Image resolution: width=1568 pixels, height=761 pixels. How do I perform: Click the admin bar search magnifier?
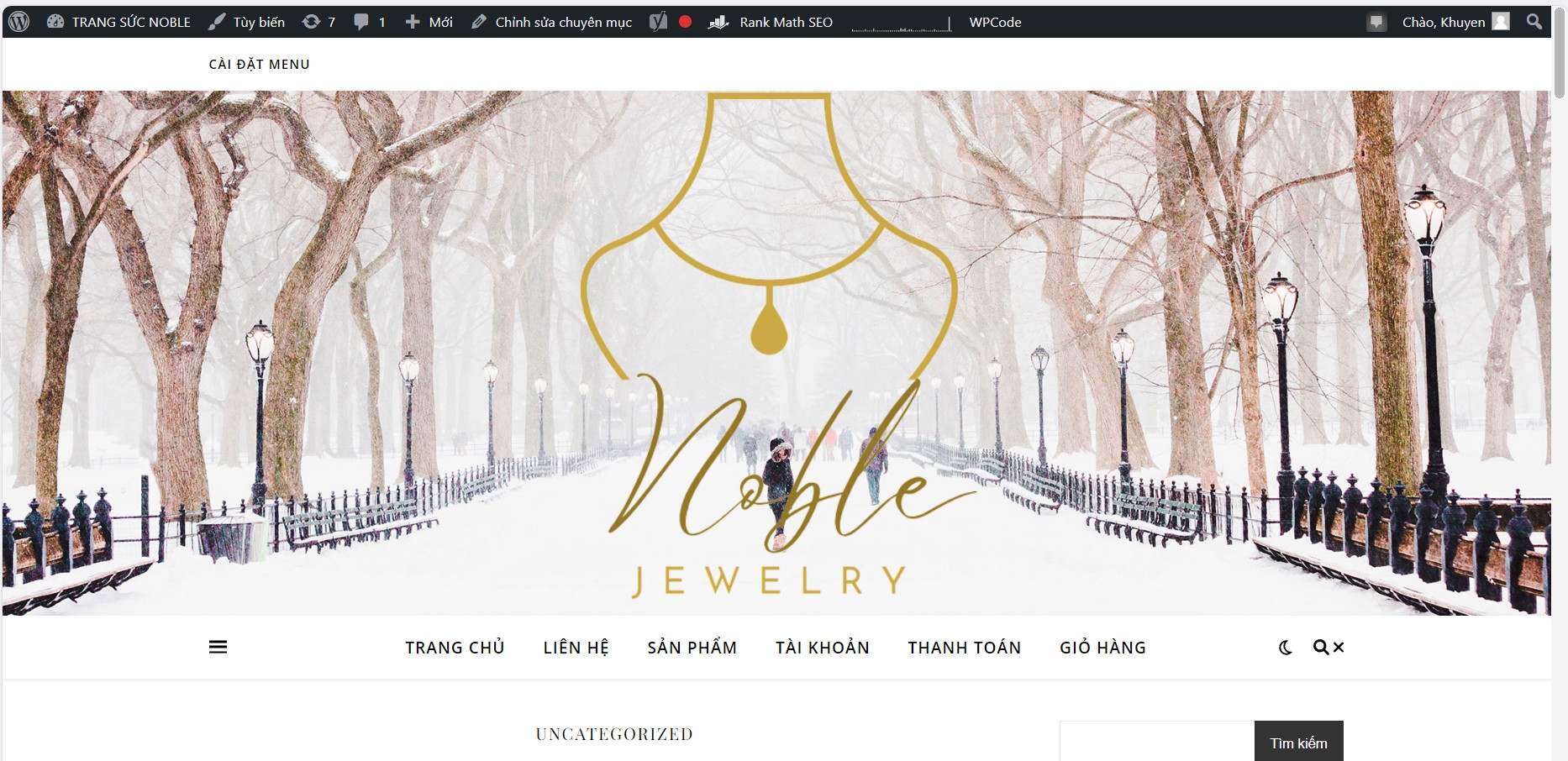[x=1534, y=22]
